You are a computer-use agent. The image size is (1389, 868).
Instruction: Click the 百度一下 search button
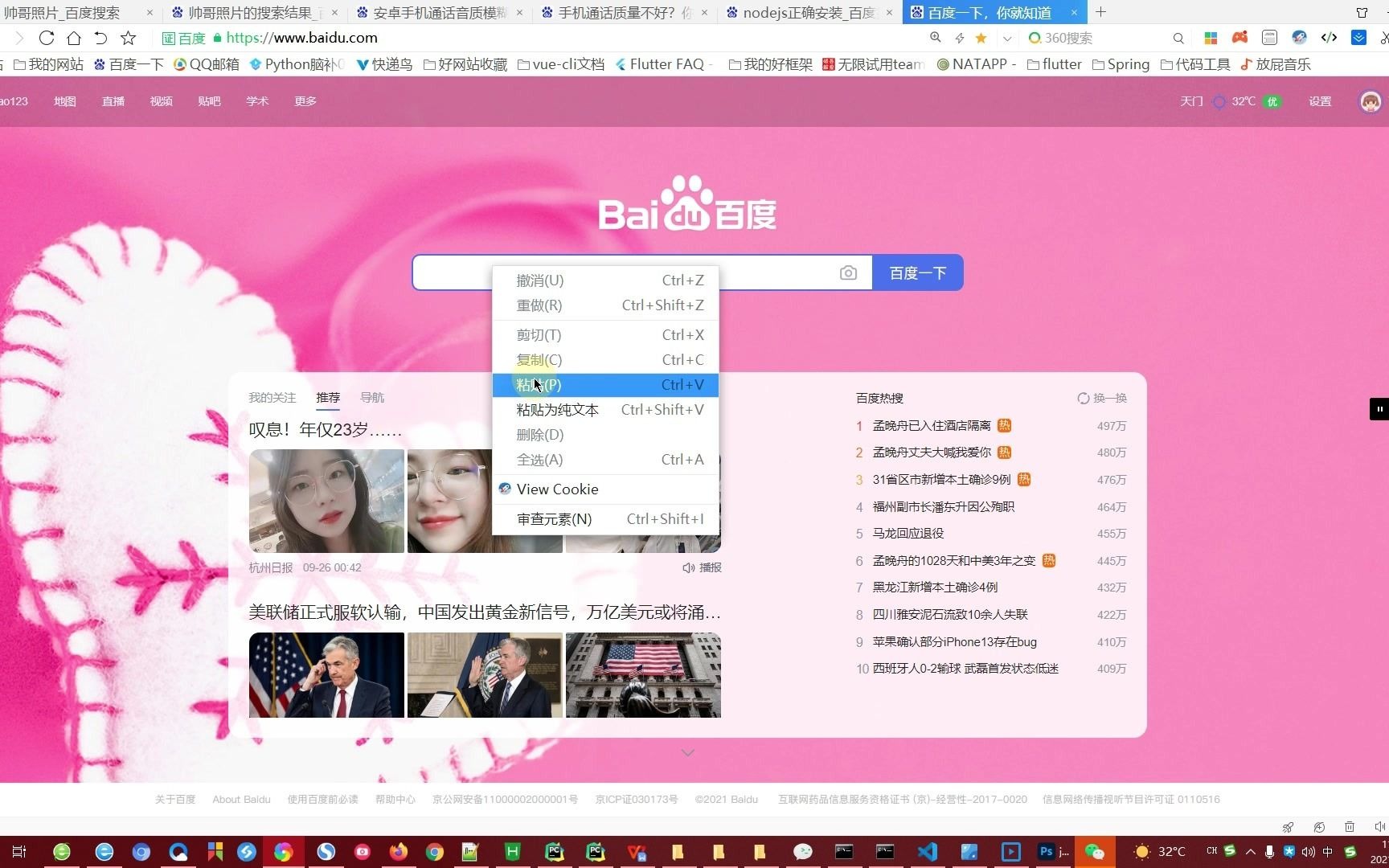point(918,273)
